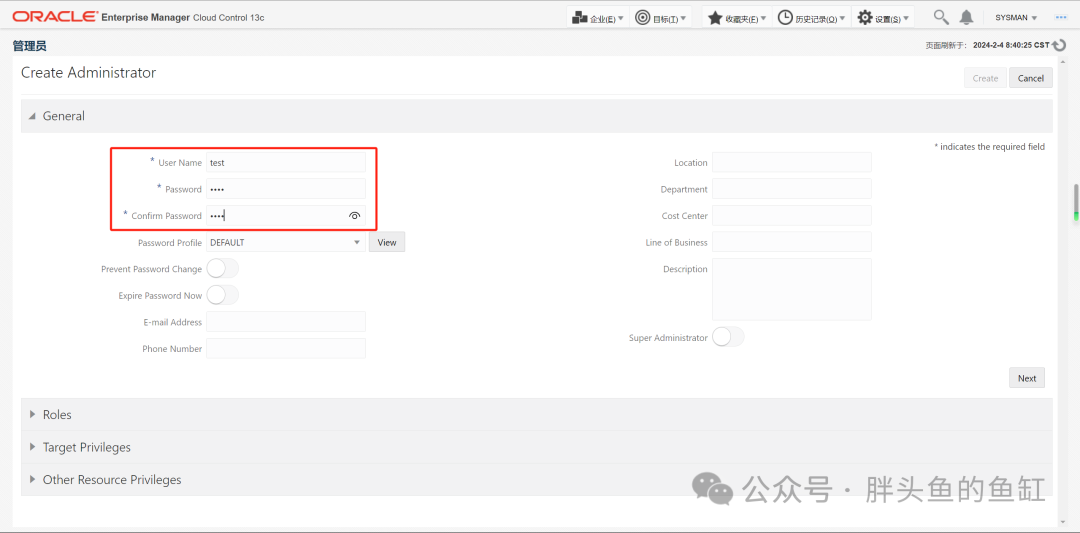Open the History (历史记录) menu
The image size is (1080, 533).
coord(811,17)
